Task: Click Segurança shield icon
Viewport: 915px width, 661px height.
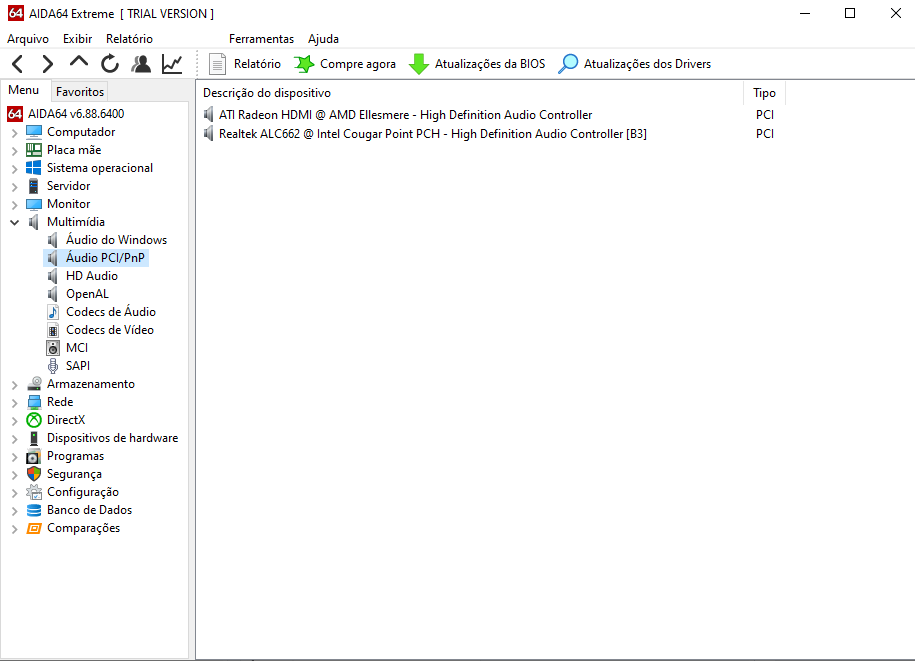Action: click(x=34, y=474)
